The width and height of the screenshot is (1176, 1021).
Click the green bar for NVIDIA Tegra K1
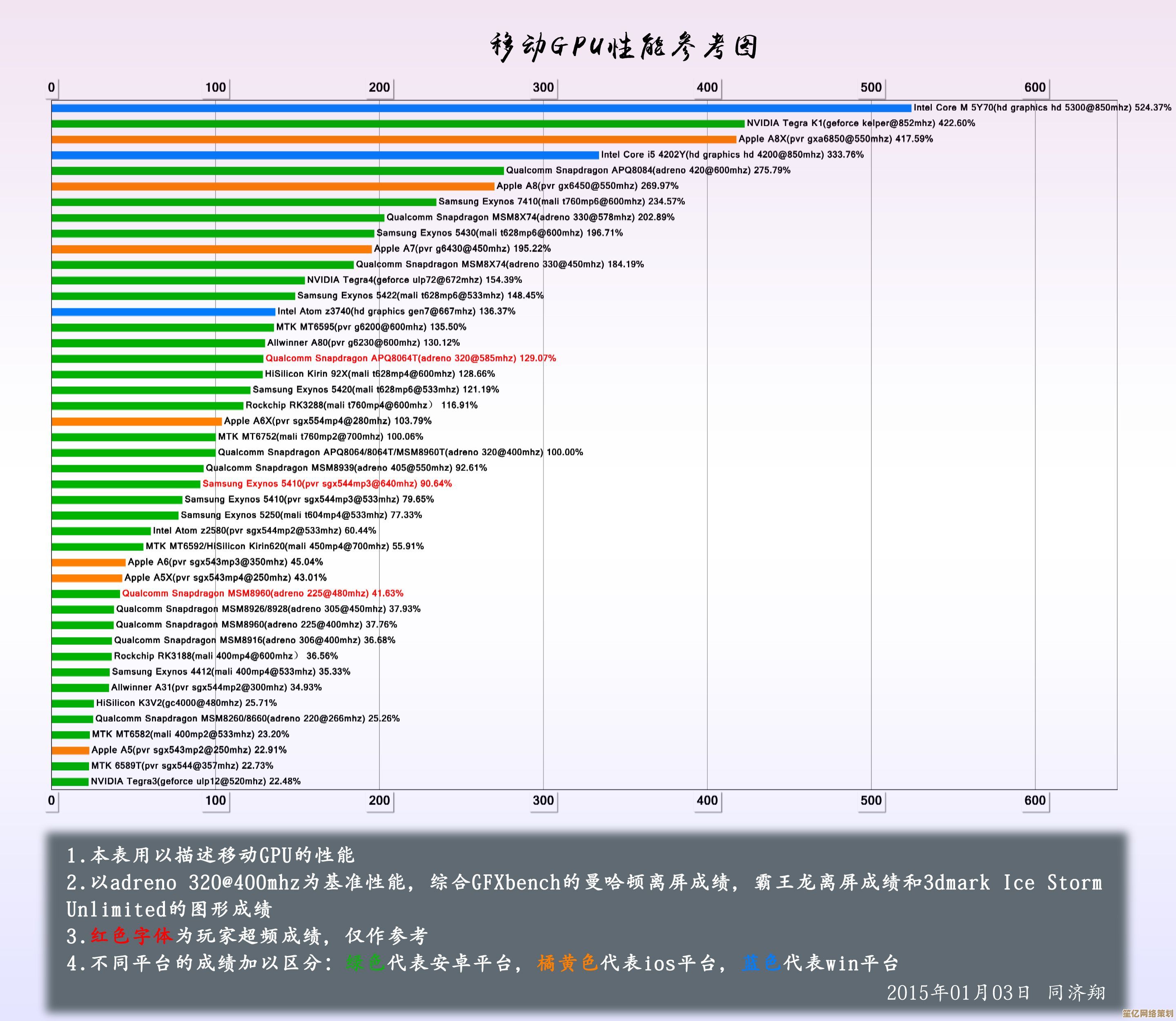pyautogui.click(x=398, y=124)
